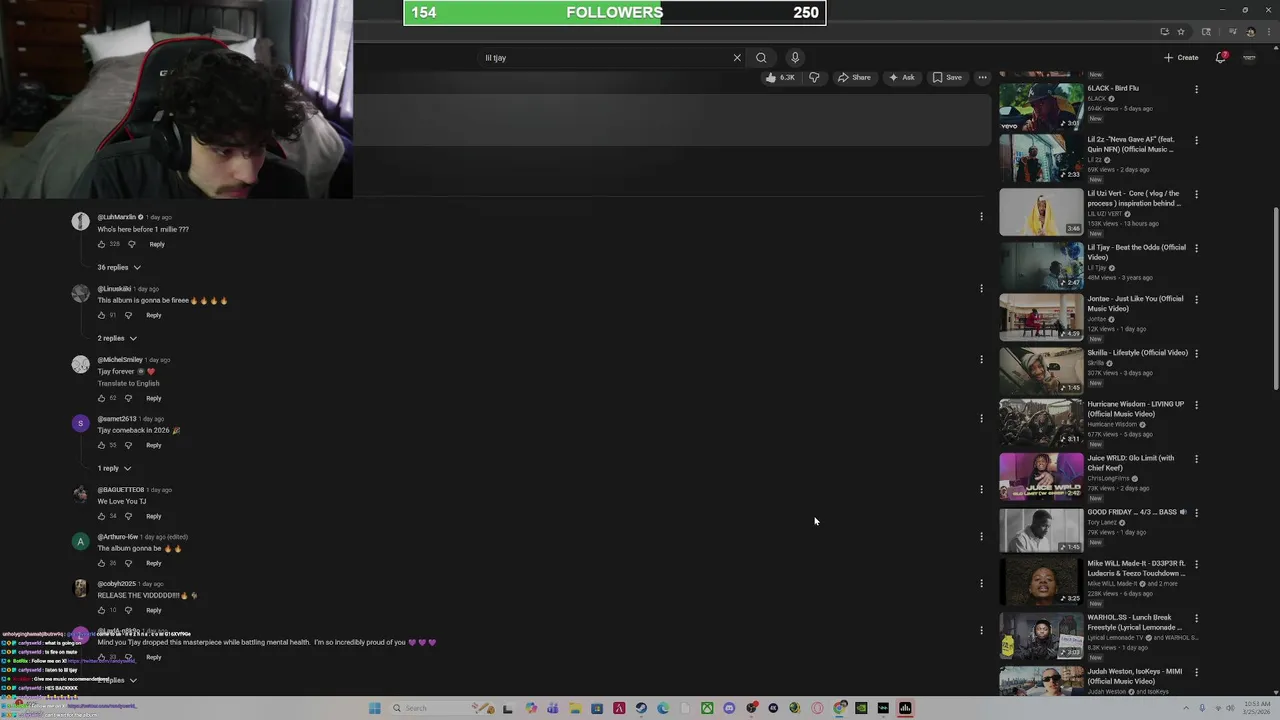The height and width of the screenshot is (720, 1280).
Task: Expand the 36 replies thread
Action: click(119, 267)
